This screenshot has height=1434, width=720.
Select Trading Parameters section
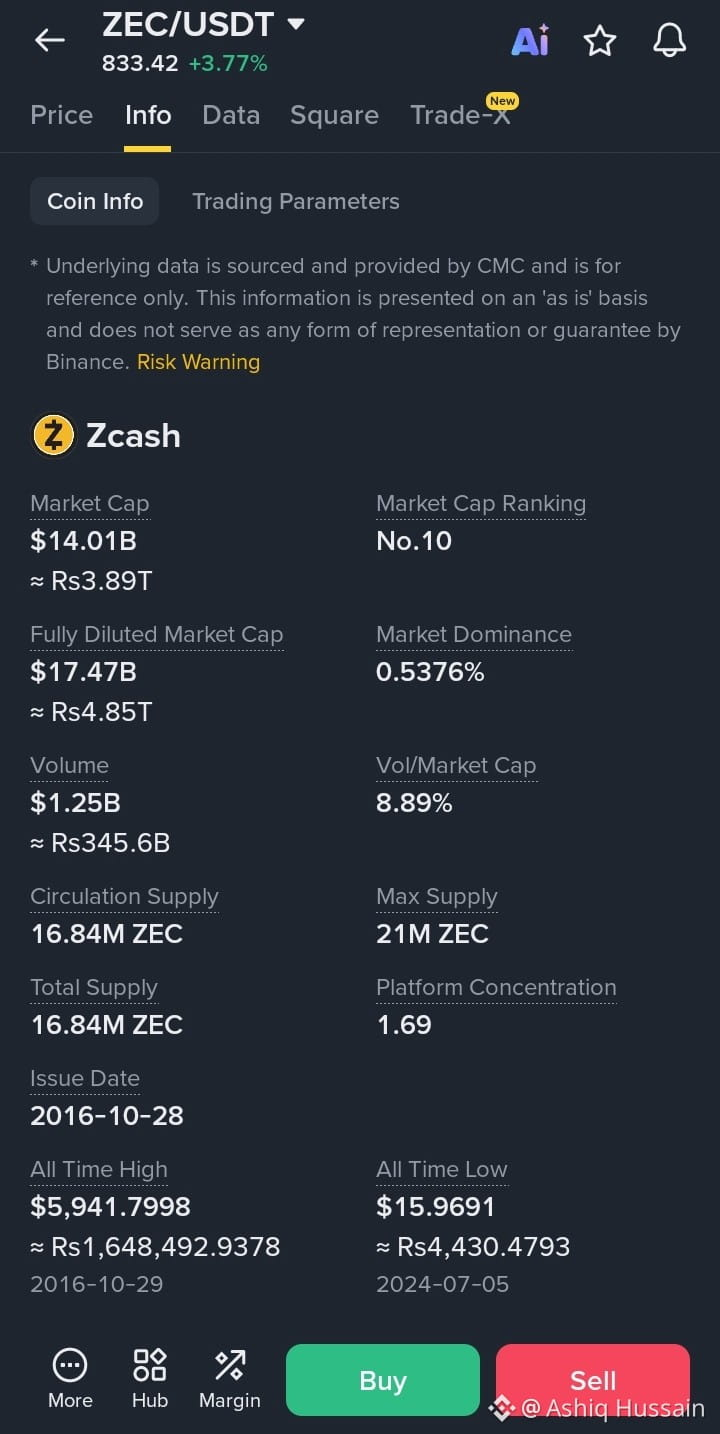pyautogui.click(x=296, y=201)
